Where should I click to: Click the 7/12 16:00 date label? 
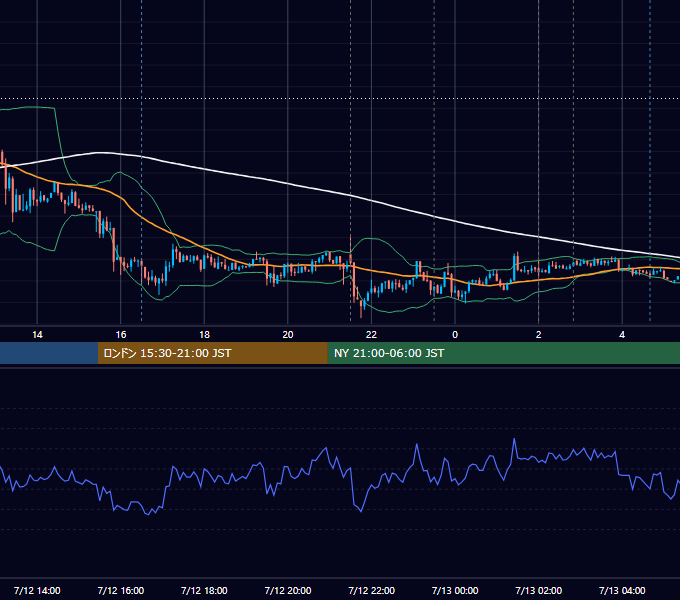click(121, 590)
